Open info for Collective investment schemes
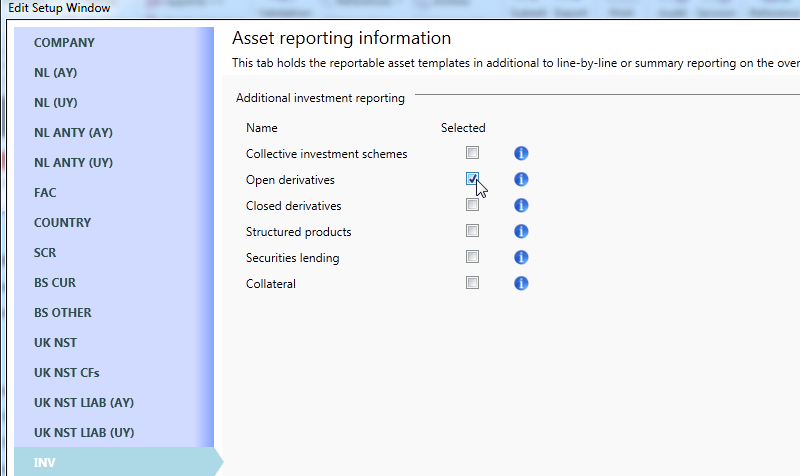This screenshot has width=800, height=476. pos(521,153)
